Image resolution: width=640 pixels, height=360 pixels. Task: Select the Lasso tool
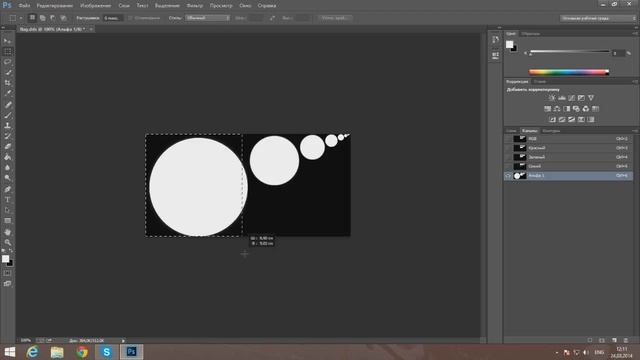(7, 62)
